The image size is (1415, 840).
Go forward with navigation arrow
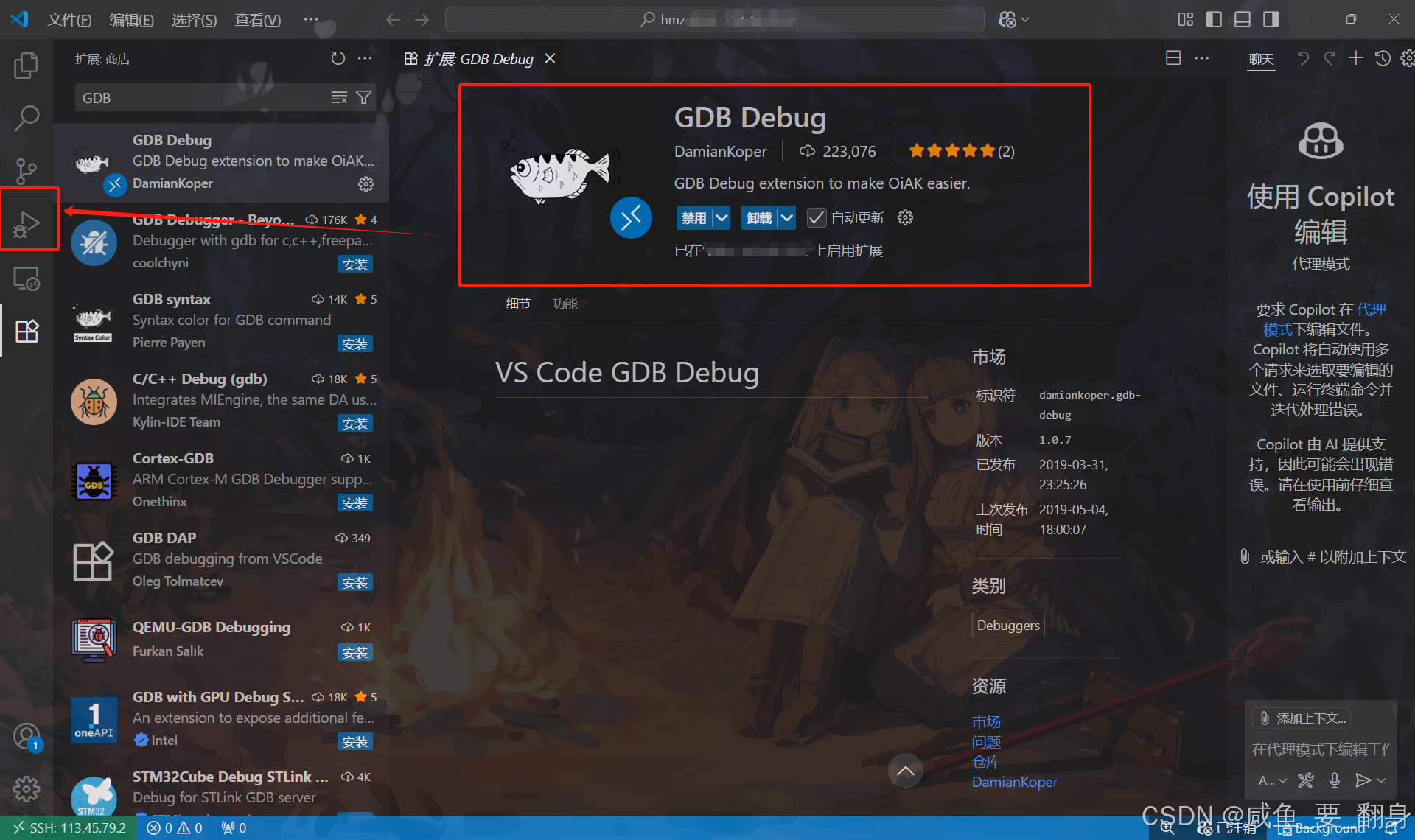click(x=422, y=19)
